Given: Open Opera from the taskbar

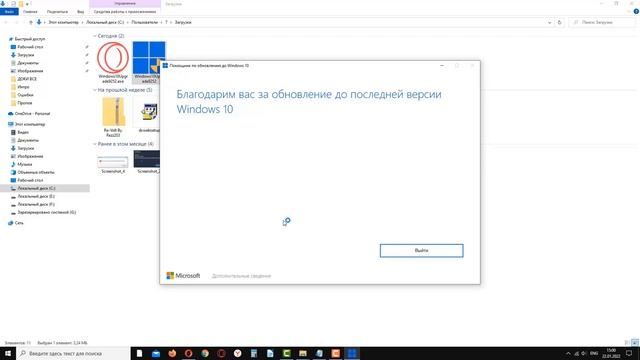Looking at the screenshot, I should coord(188,353).
